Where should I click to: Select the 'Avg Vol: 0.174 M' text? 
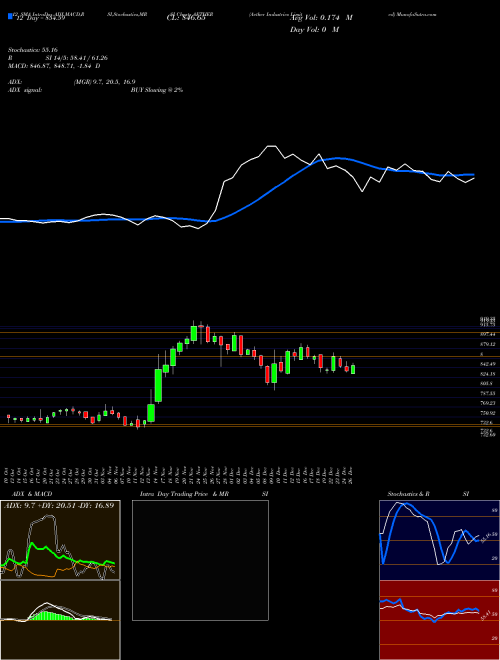click(x=321, y=18)
